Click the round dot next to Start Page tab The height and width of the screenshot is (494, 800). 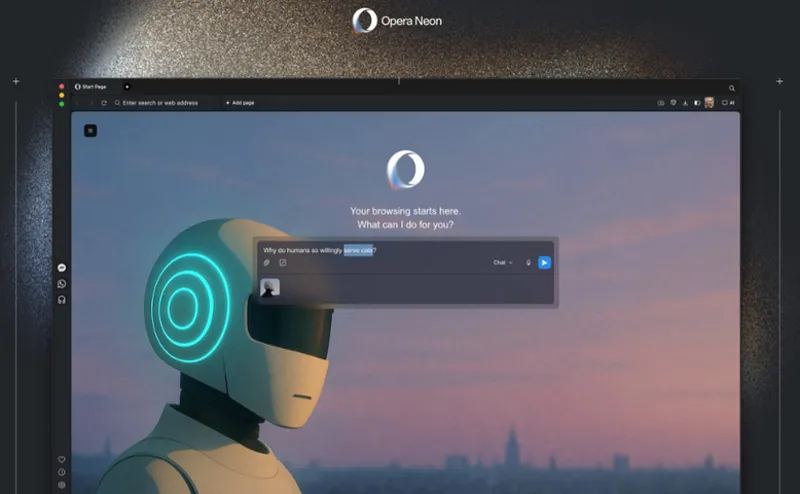127,87
